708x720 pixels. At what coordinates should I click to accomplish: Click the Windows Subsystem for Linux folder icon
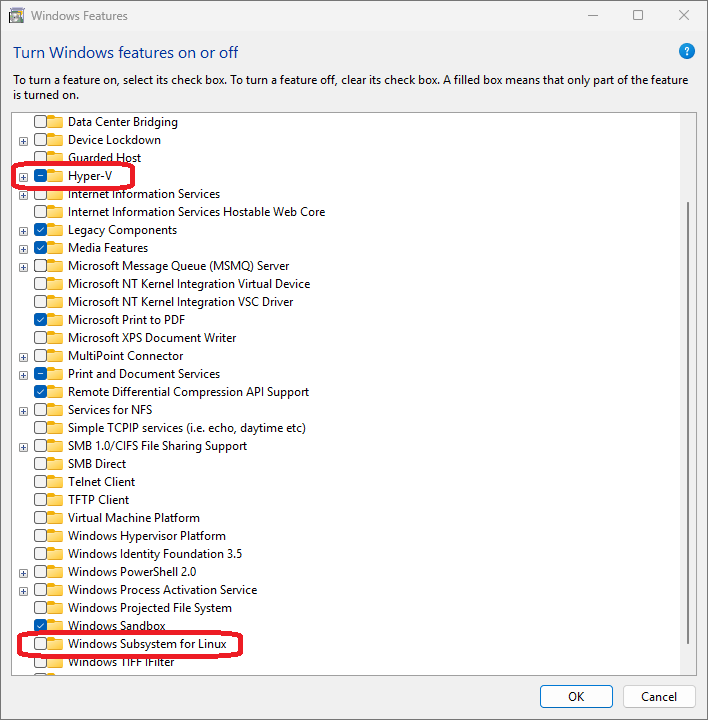(x=55, y=644)
